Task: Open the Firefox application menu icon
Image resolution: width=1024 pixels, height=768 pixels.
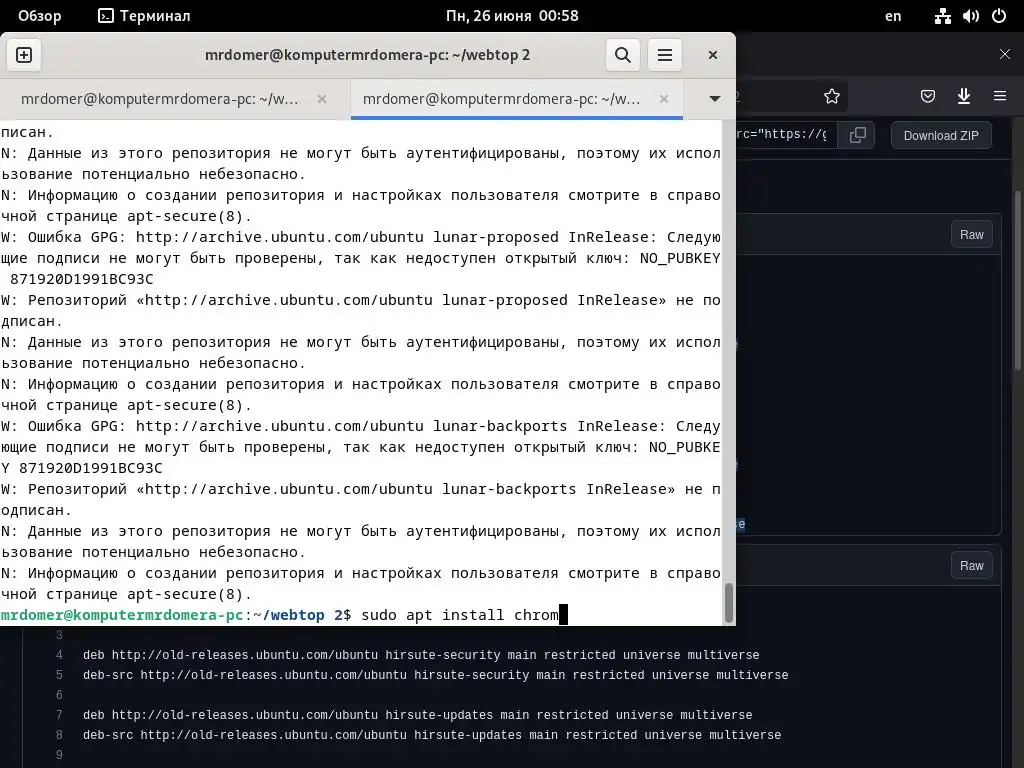Action: pyautogui.click(x=999, y=97)
